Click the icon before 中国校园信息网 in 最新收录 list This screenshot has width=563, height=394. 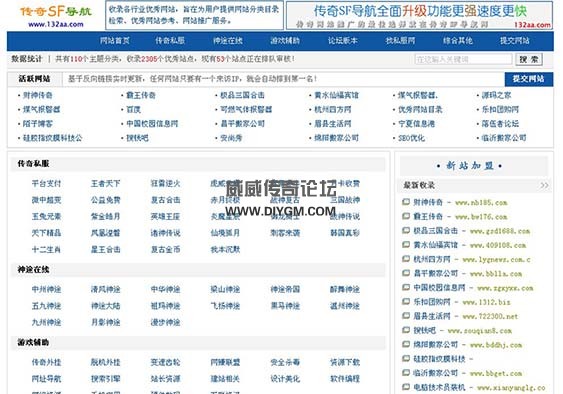click(x=406, y=287)
